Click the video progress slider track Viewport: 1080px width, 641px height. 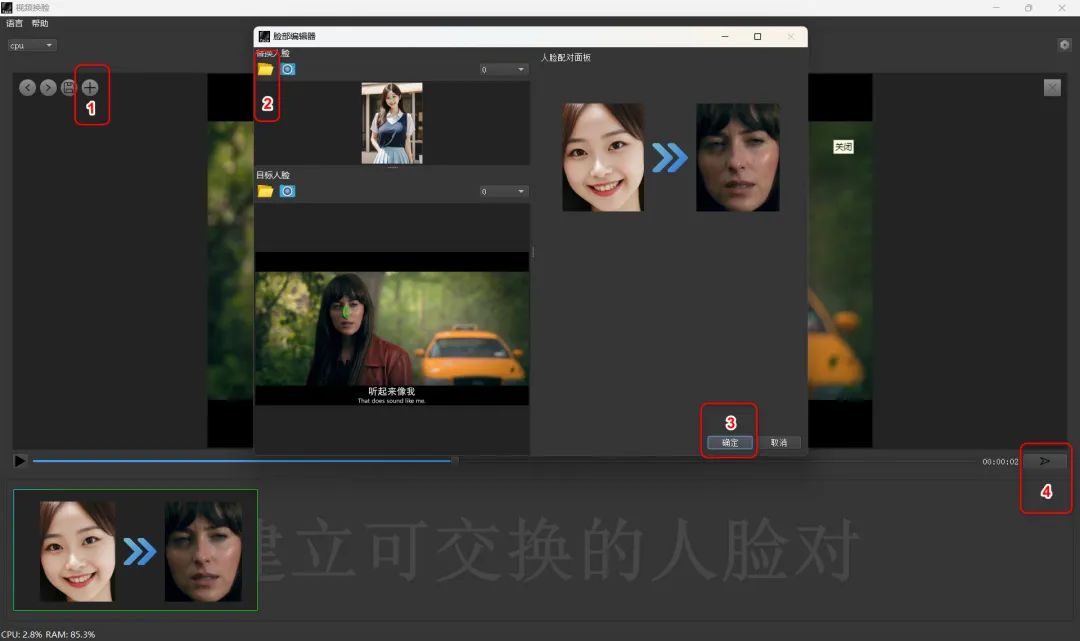pos(506,461)
